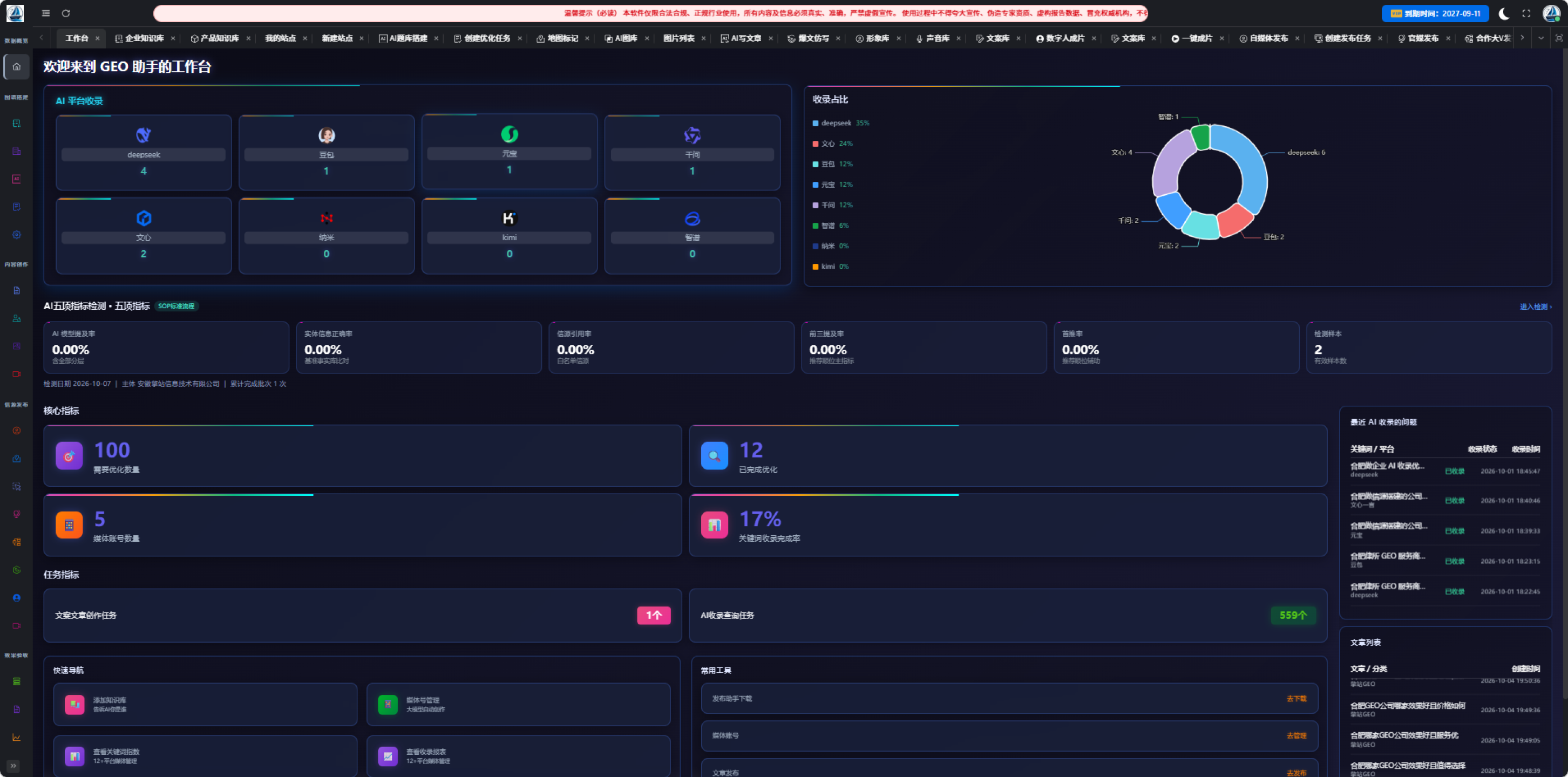
Task: Click the 559个 badge for AI收录查询任务
Action: [x=1293, y=615]
